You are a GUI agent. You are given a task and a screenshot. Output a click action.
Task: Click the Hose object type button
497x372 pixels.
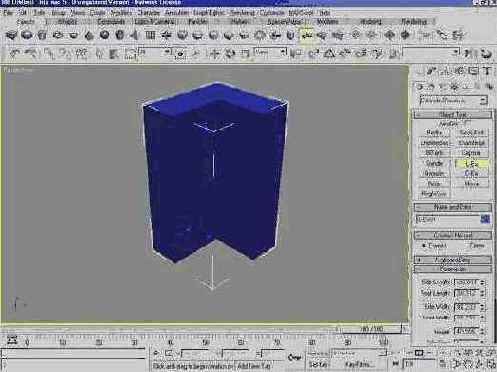click(x=471, y=184)
